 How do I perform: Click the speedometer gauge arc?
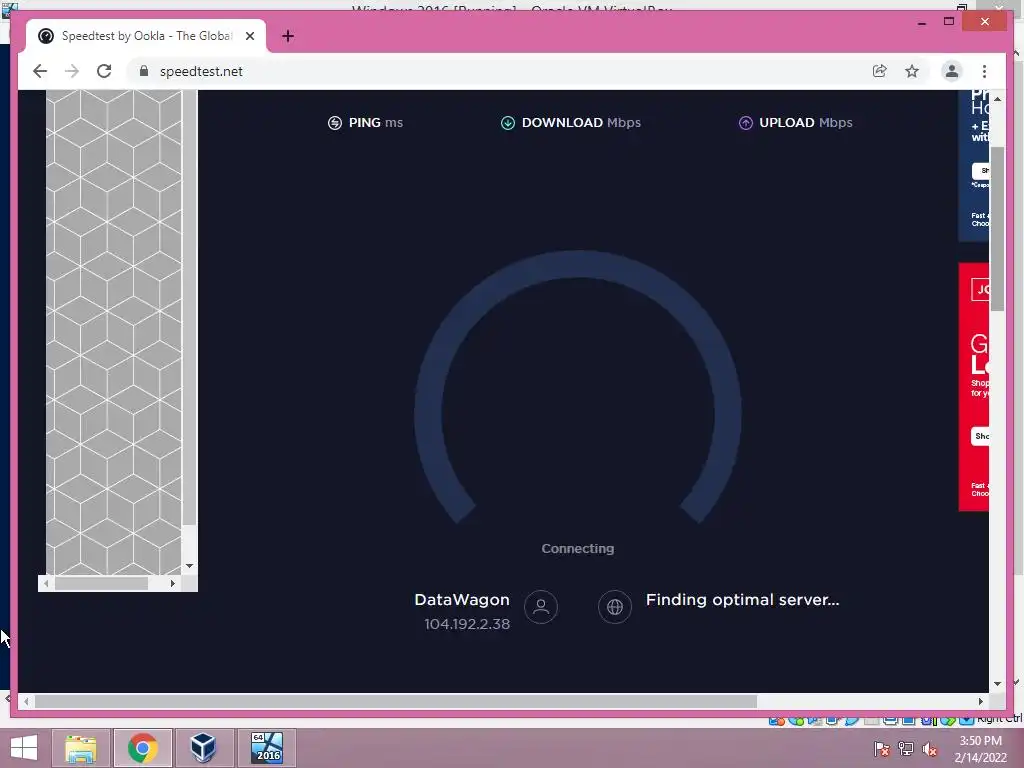(578, 264)
